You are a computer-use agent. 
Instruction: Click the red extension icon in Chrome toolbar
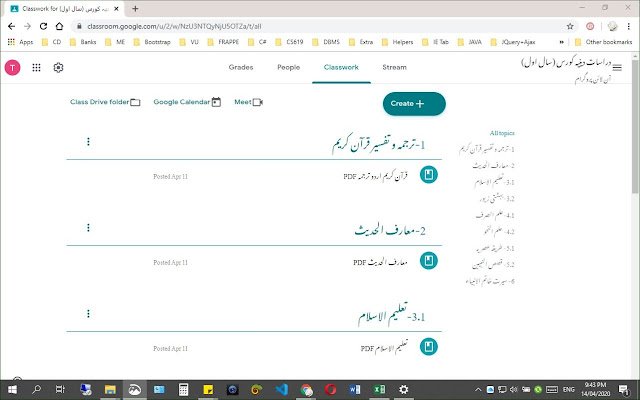pos(590,26)
